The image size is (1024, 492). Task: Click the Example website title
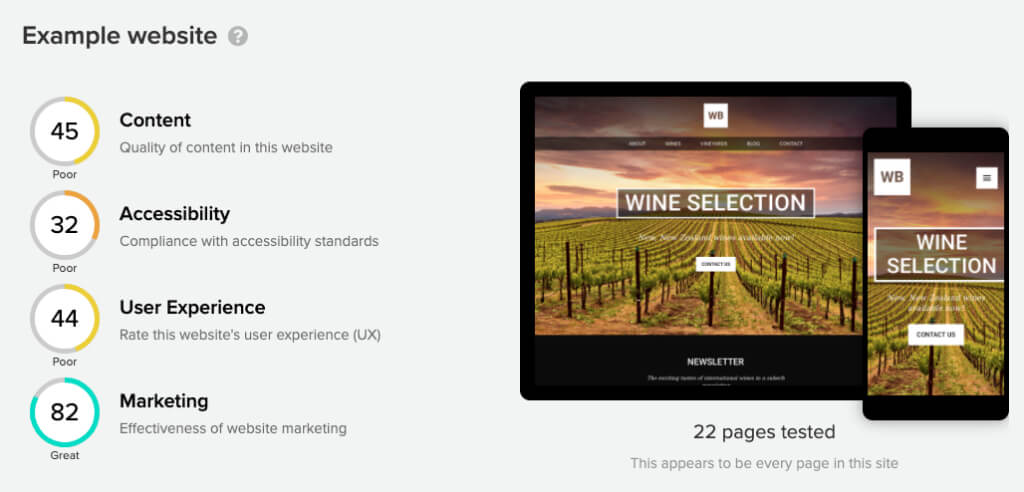(120, 36)
